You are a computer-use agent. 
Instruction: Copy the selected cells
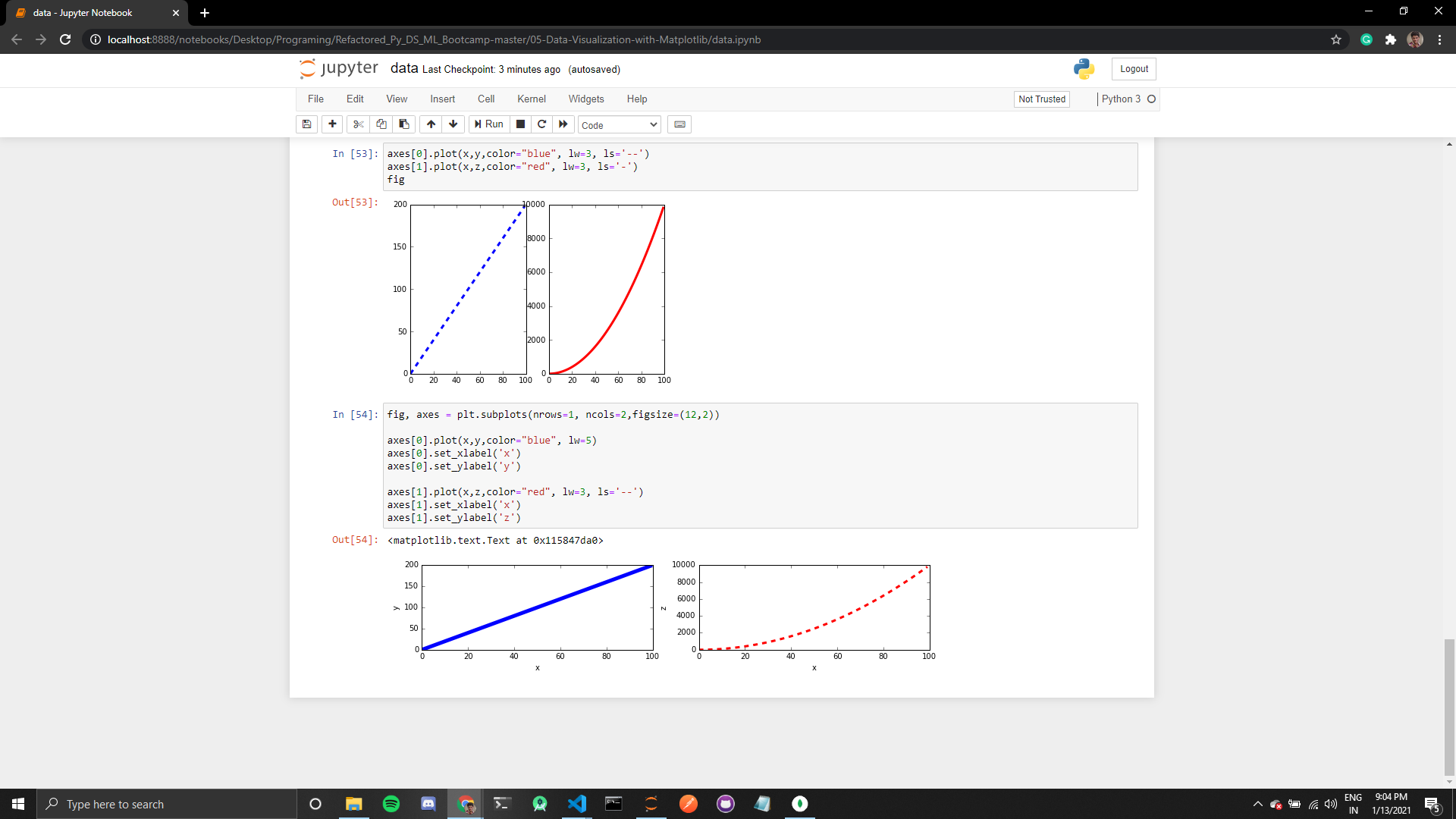[x=381, y=124]
